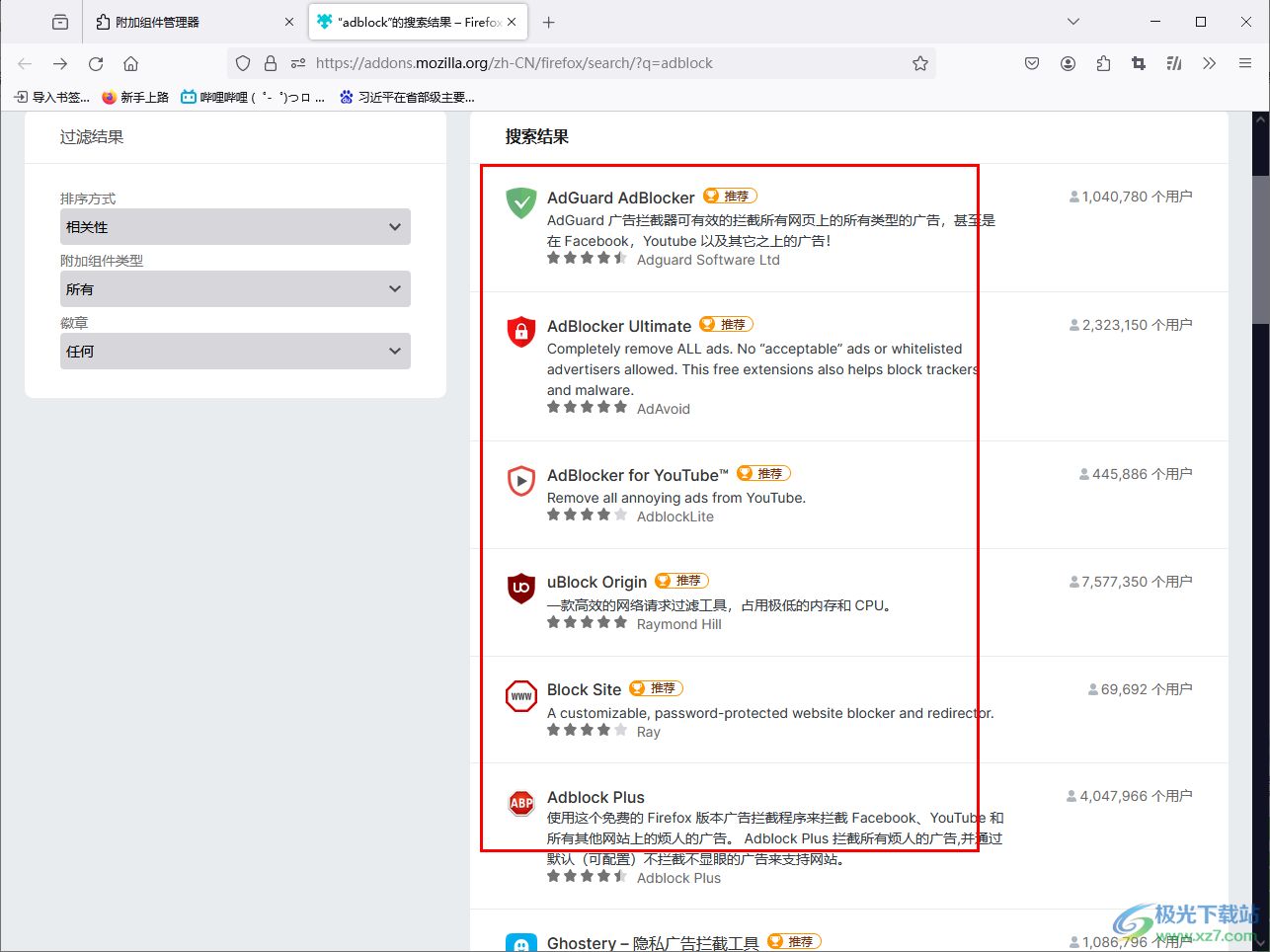Open the Firefox application menu

1245,63
